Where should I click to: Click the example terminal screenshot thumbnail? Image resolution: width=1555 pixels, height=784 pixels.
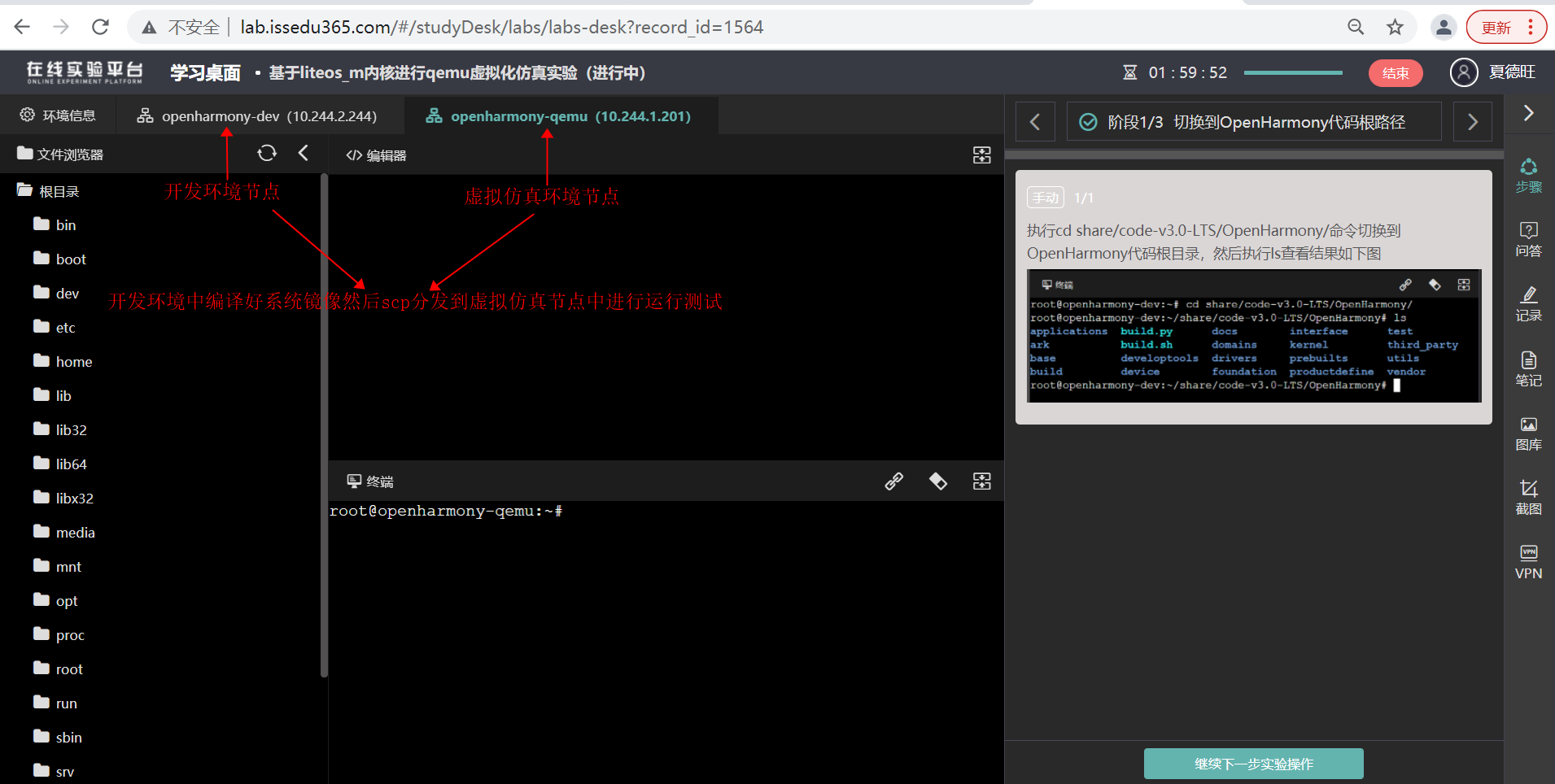(x=1253, y=336)
